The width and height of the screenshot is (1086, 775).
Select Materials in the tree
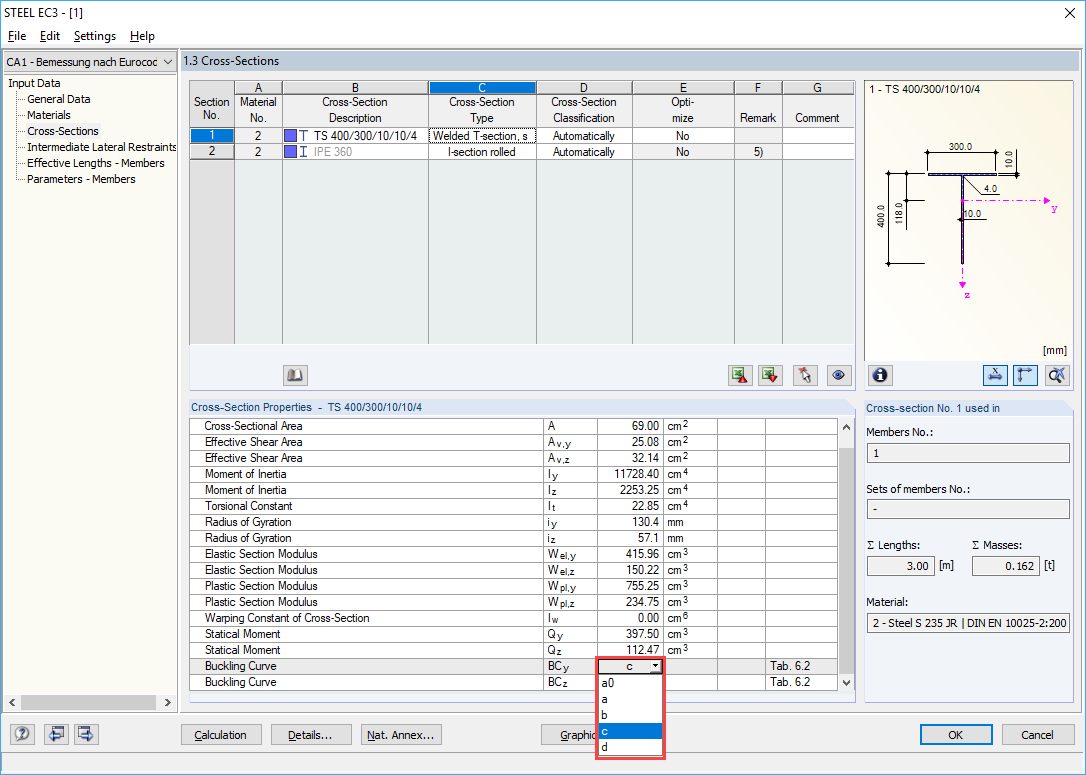pyautogui.click(x=48, y=115)
